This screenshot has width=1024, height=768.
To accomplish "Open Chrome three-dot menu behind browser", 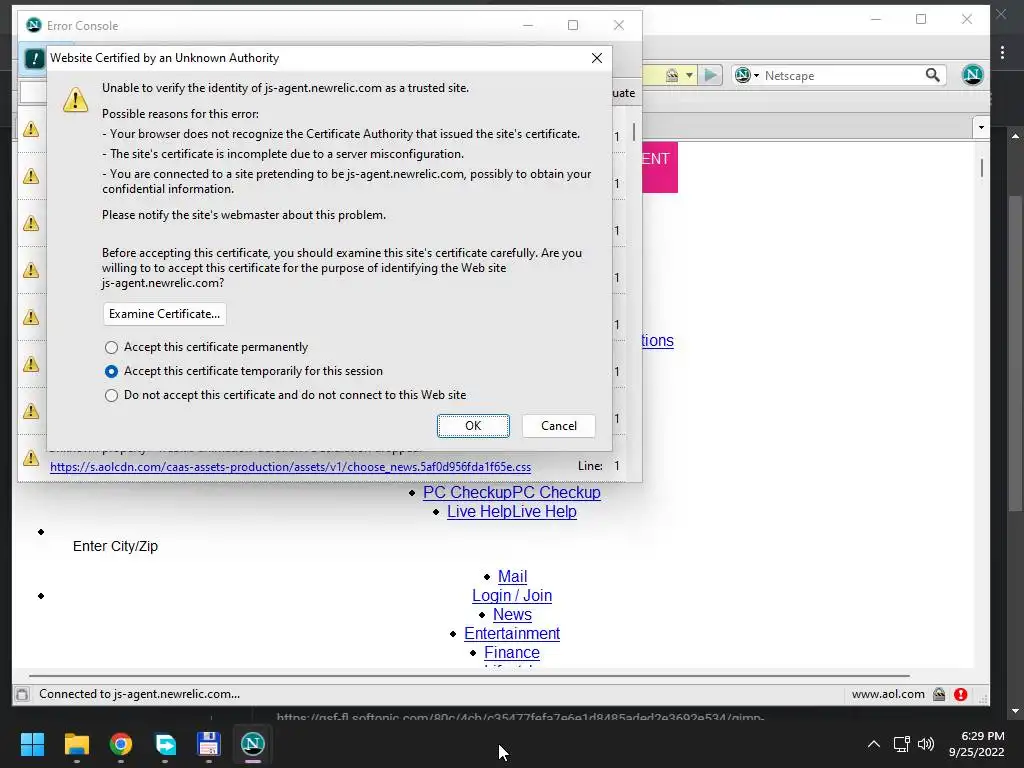I will coord(1002,52).
